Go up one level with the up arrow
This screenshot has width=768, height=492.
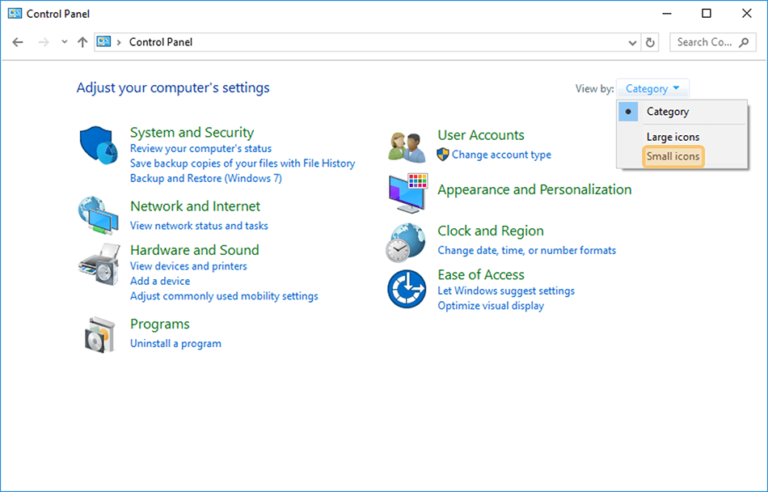tap(82, 42)
